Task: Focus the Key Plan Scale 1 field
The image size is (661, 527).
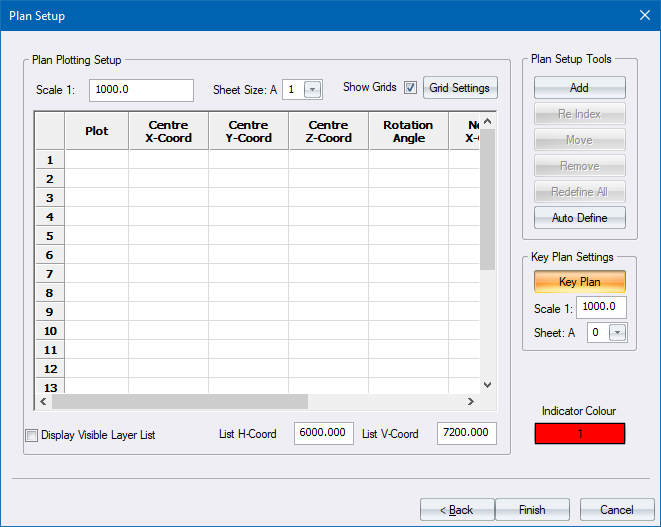Action: coord(601,307)
